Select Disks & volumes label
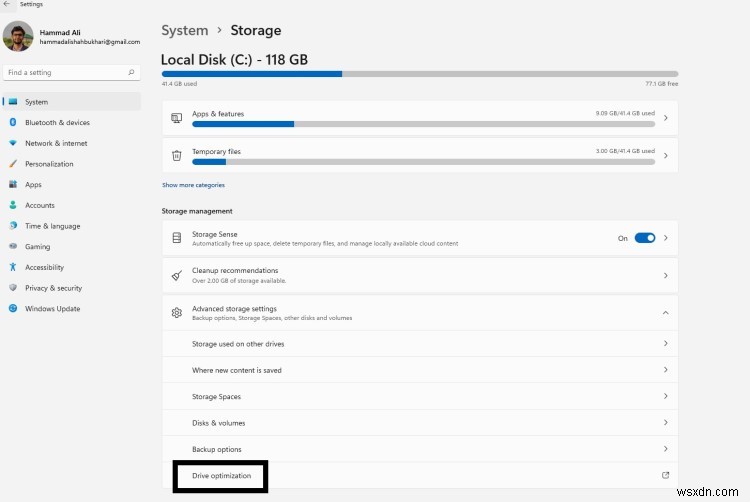Screen dimensions: 750x502 pos(219,423)
